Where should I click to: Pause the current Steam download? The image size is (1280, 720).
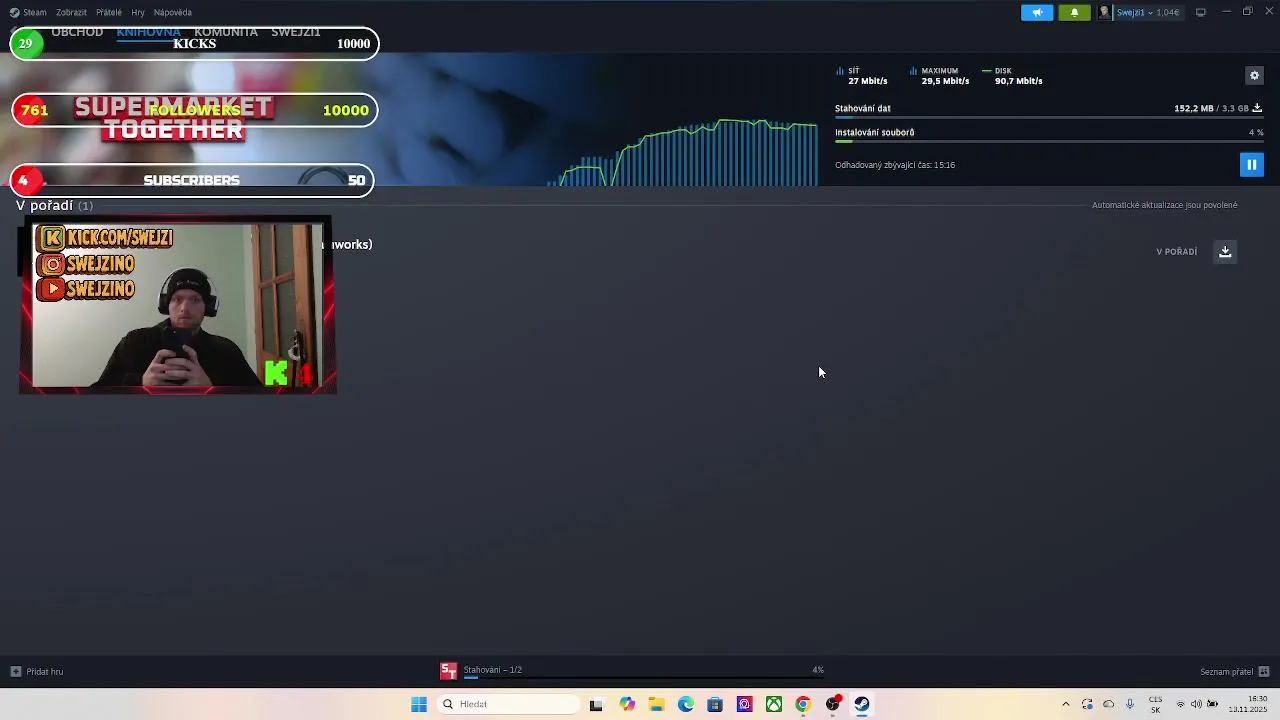[1251, 164]
